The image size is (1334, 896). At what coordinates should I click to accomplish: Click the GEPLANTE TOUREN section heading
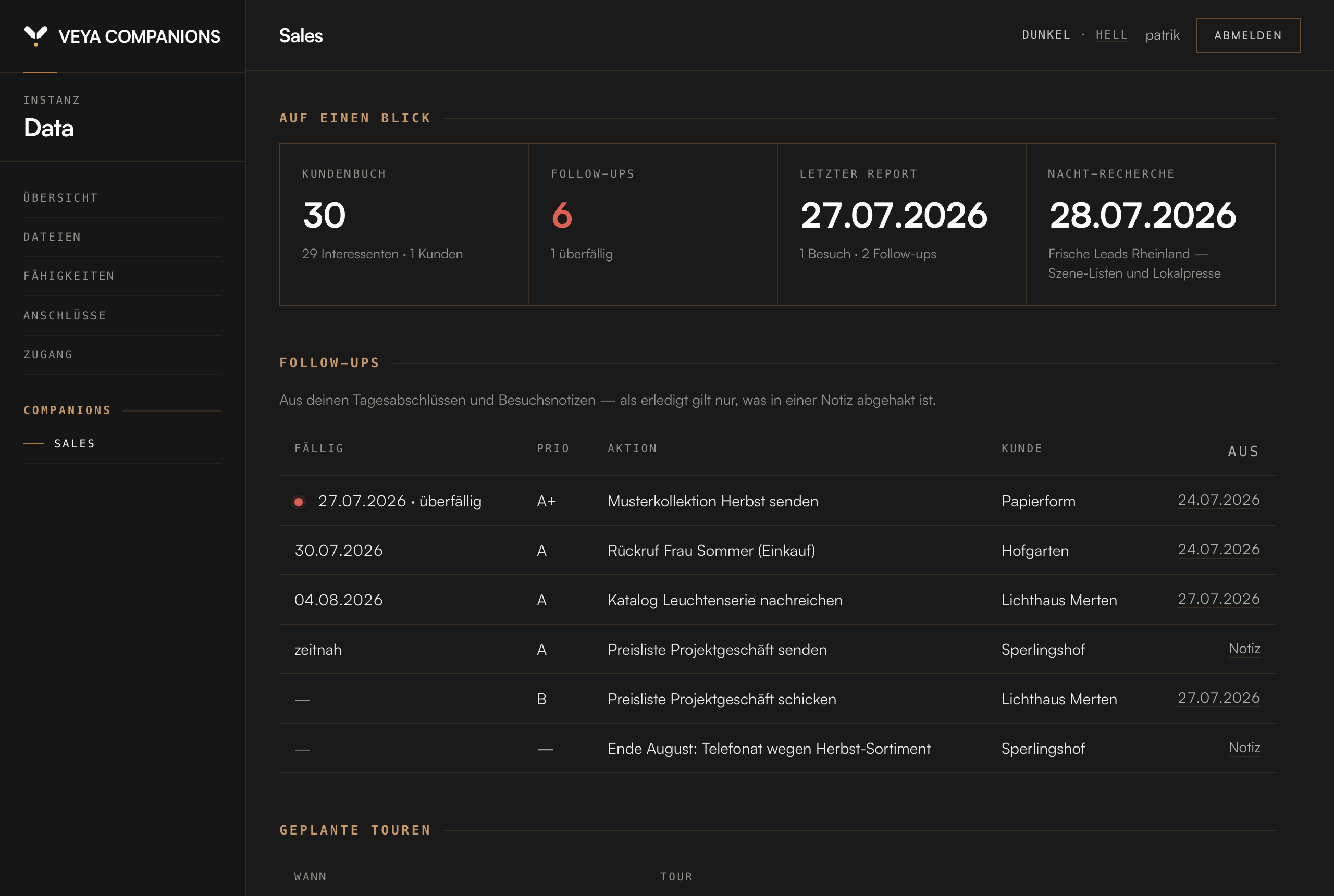[355, 830]
